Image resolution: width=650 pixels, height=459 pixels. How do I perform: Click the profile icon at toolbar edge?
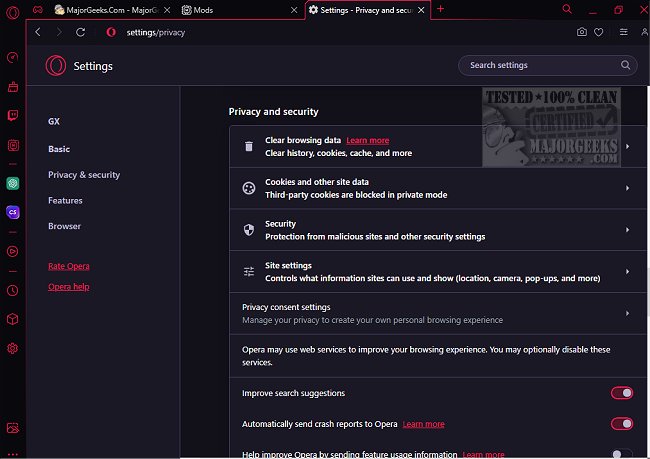click(644, 32)
